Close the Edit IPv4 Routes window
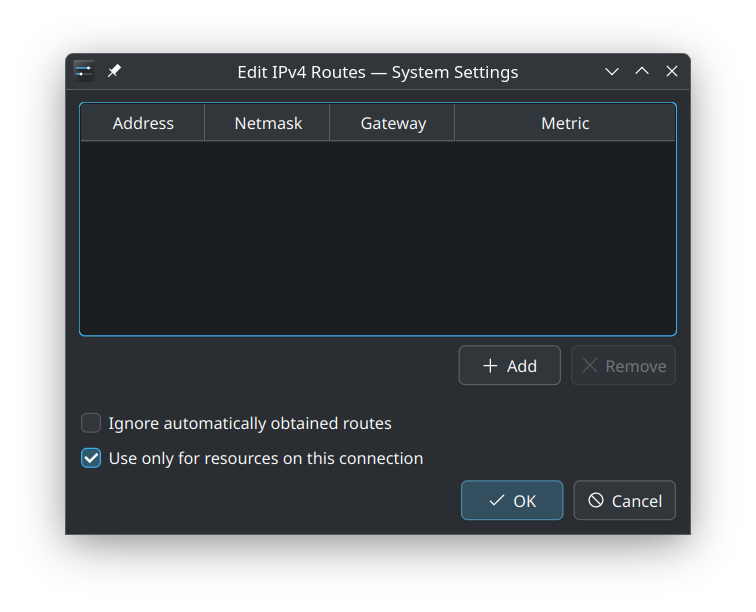756x612 pixels. [x=672, y=72]
